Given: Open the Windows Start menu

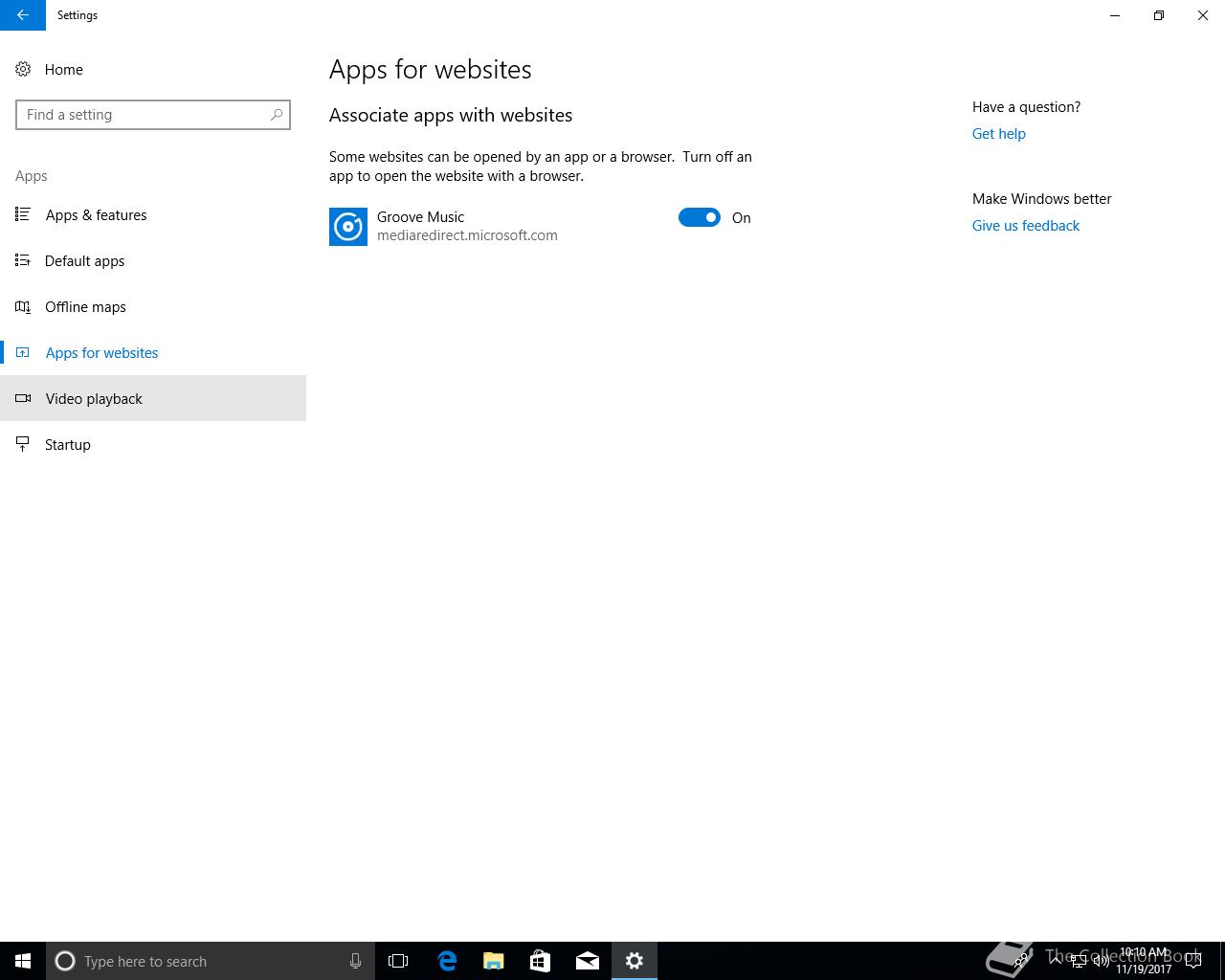Looking at the screenshot, I should (x=23, y=961).
